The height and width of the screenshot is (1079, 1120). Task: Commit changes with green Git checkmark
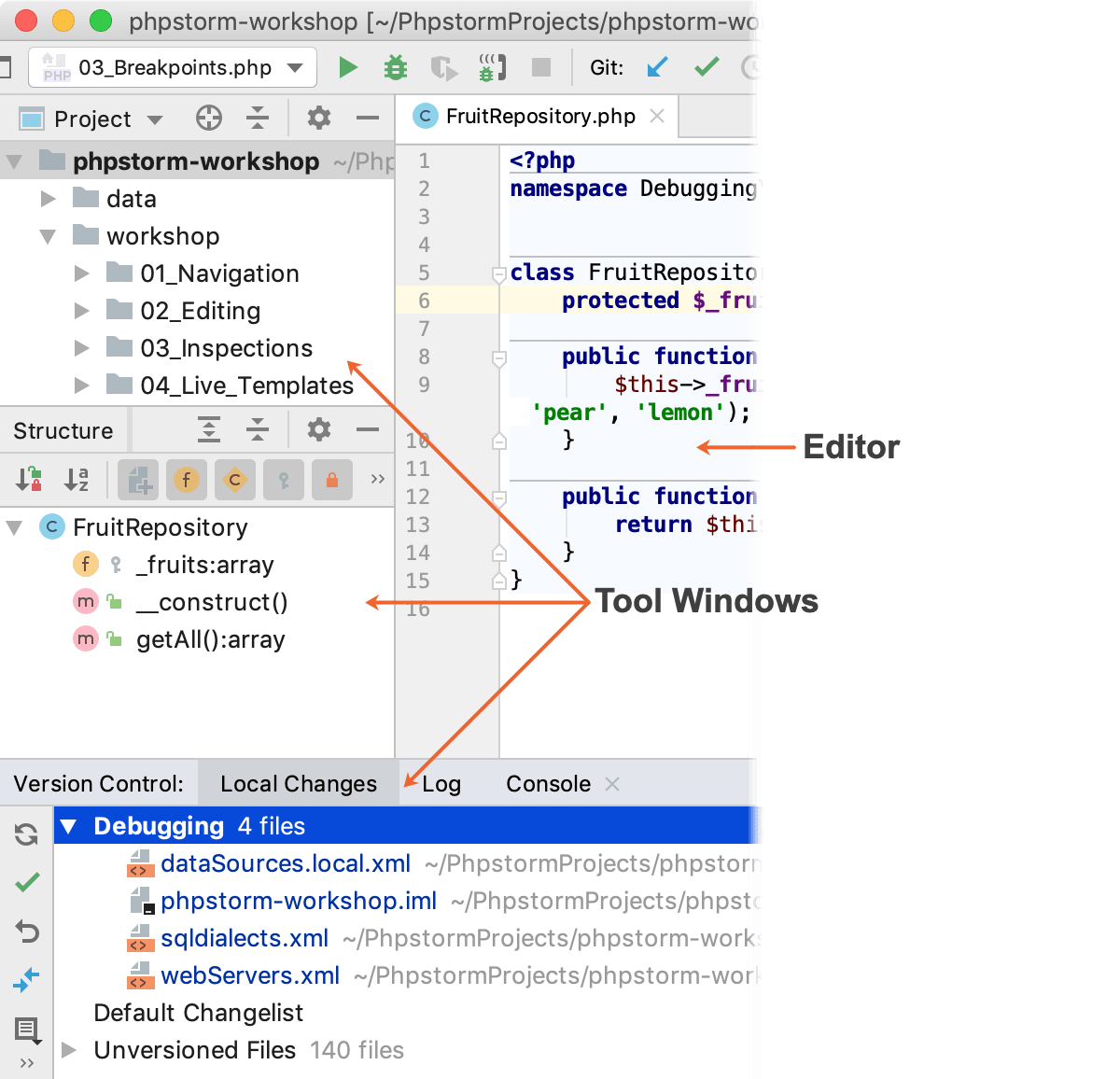click(707, 67)
